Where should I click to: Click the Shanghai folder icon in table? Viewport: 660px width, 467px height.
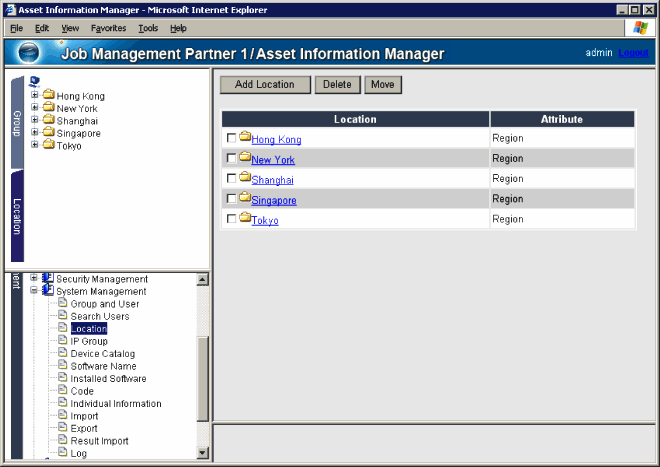(245, 177)
